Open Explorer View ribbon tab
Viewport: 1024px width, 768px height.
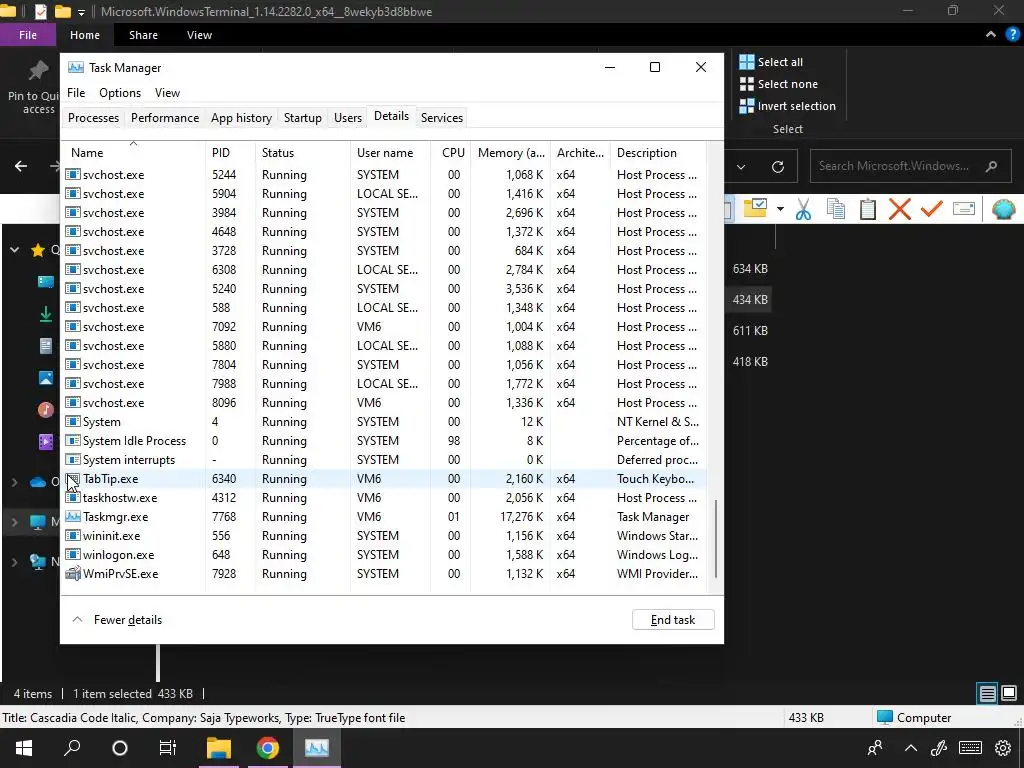(199, 35)
